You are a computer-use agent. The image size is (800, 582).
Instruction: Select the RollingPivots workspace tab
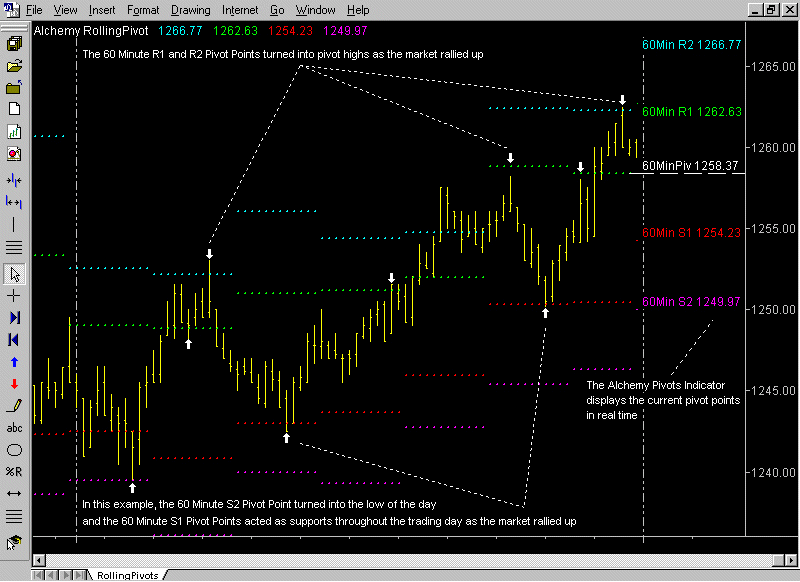(128, 575)
